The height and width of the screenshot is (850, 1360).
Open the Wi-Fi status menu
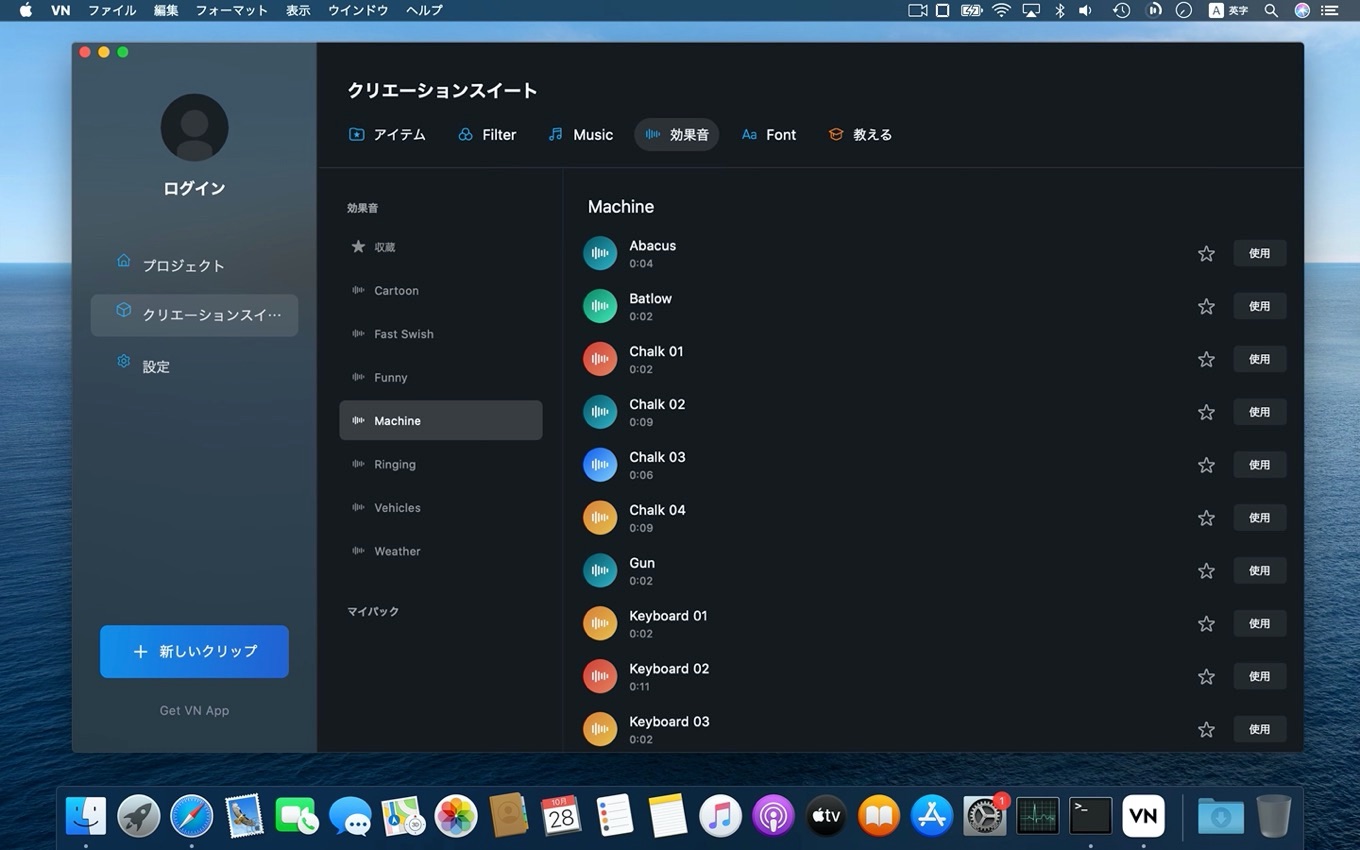coord(1001,10)
